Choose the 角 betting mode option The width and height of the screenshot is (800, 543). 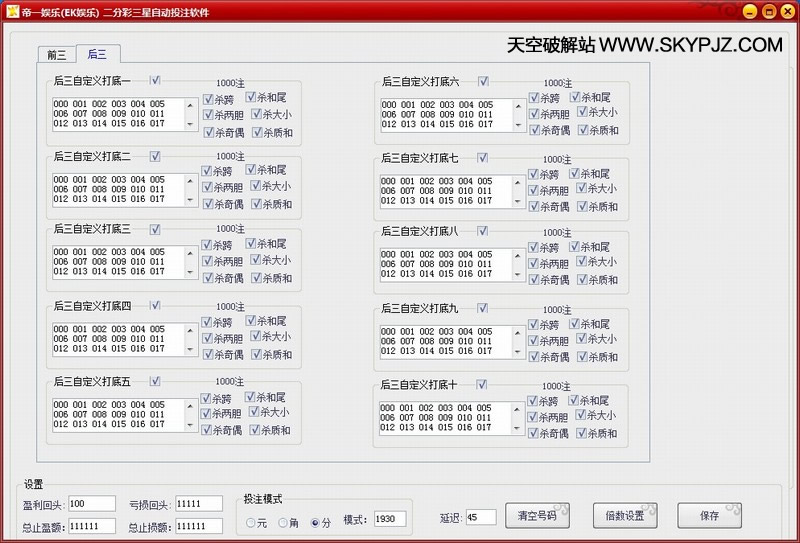284,521
